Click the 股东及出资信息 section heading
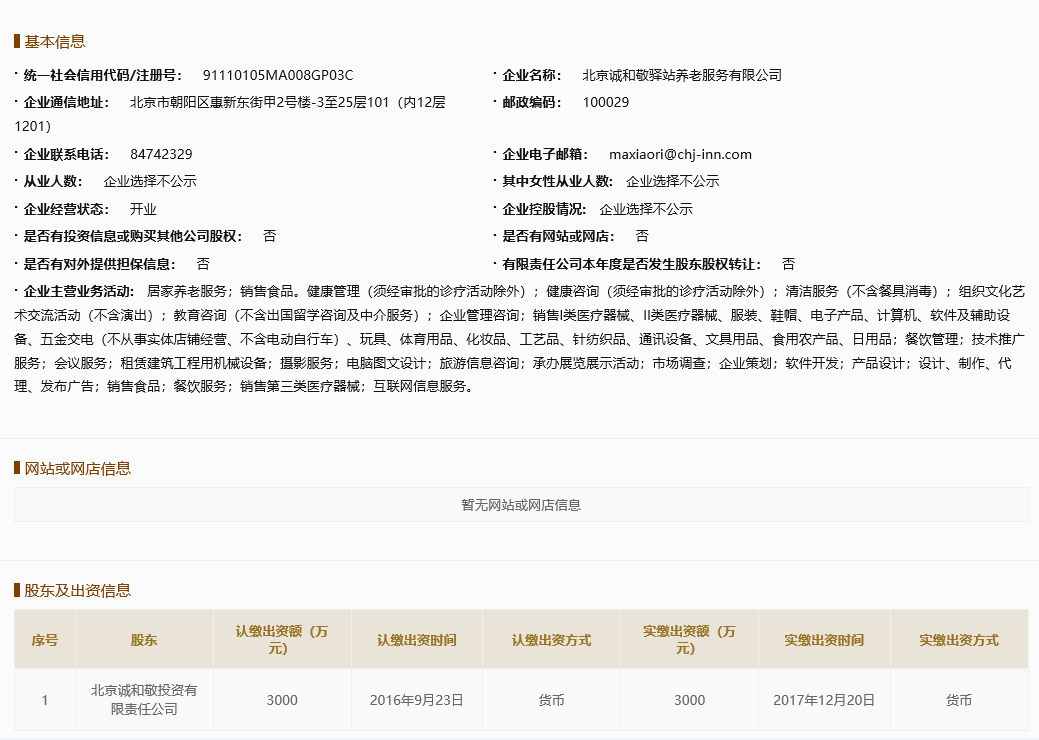Viewport: 1039px width, 740px height. 78,591
